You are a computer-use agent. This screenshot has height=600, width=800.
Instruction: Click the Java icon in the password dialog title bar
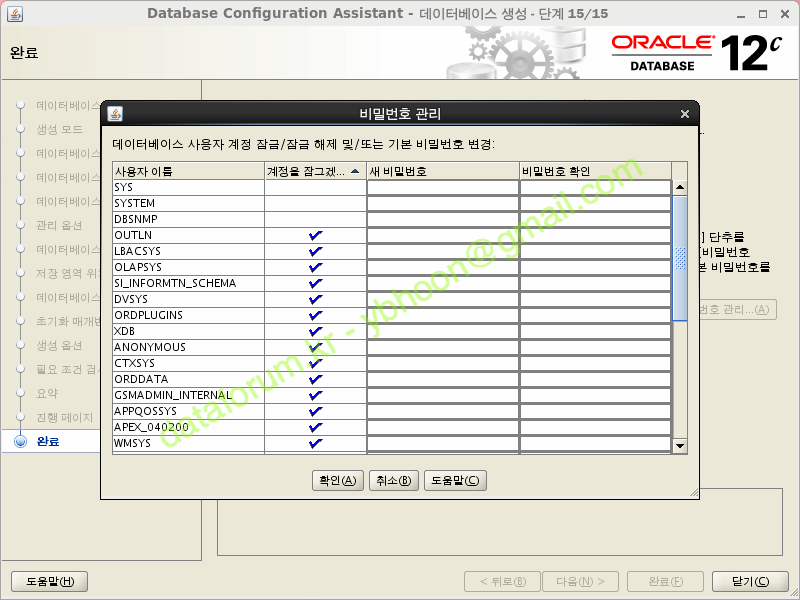coord(115,113)
